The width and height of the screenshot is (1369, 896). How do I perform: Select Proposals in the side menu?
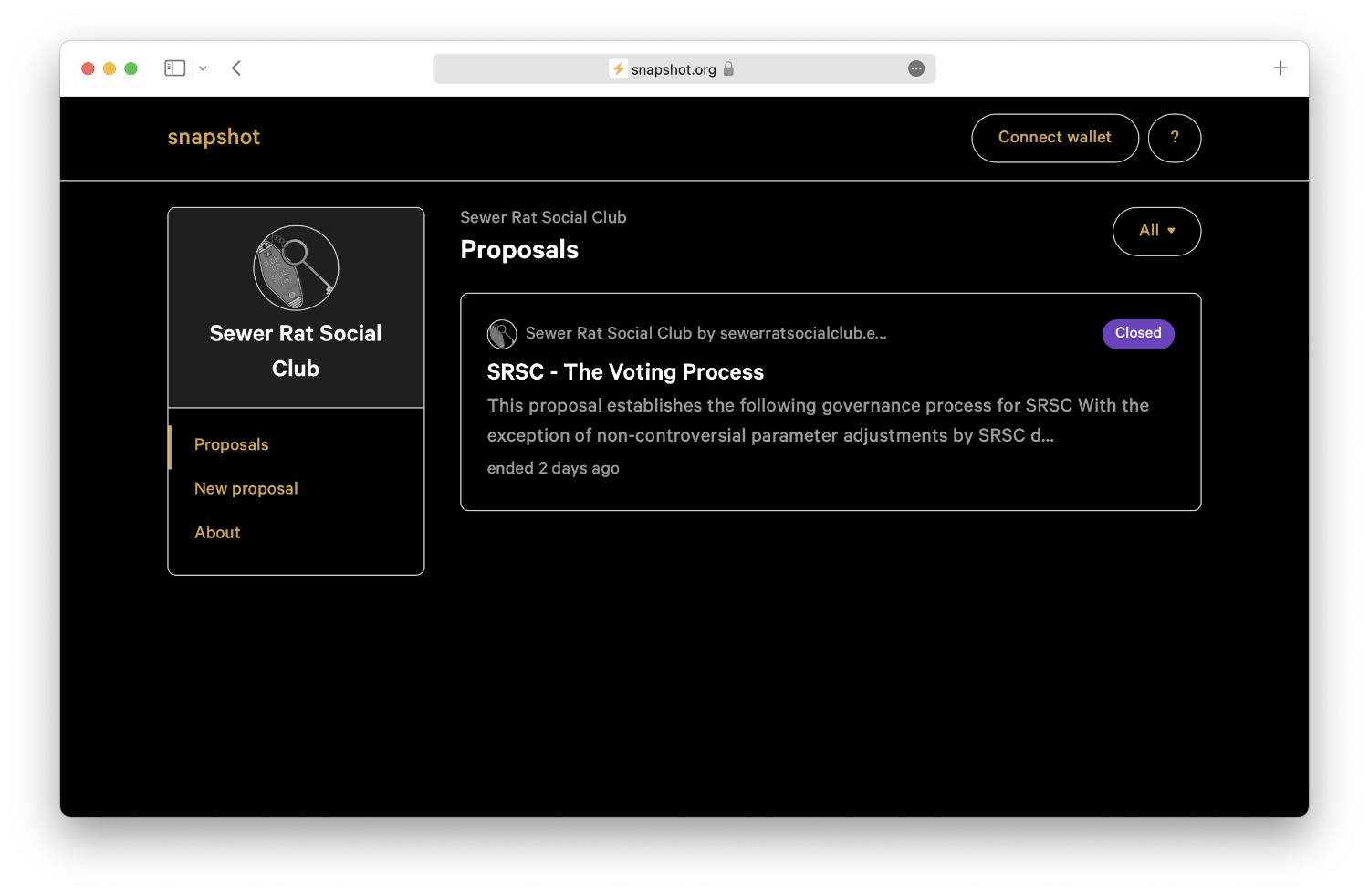(x=232, y=445)
